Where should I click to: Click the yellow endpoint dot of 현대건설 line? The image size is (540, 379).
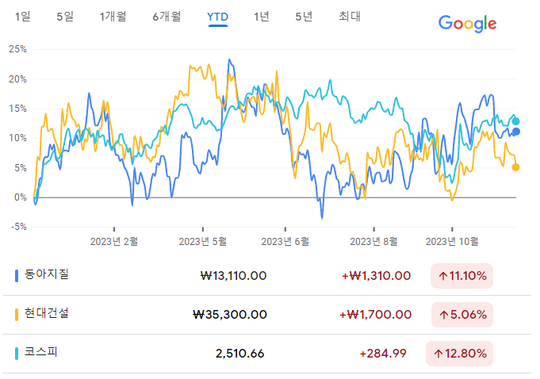(x=516, y=167)
